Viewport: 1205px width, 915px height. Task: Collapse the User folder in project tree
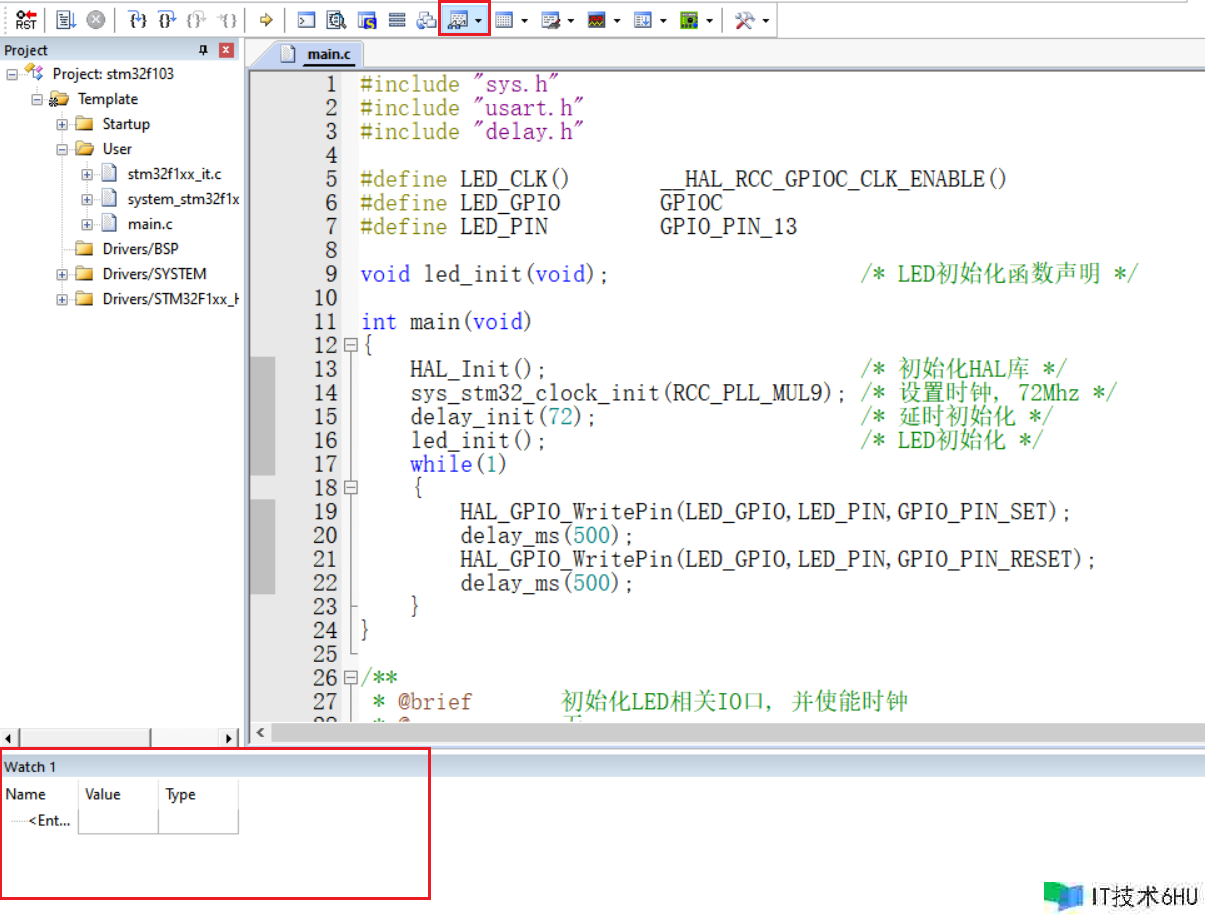point(62,149)
